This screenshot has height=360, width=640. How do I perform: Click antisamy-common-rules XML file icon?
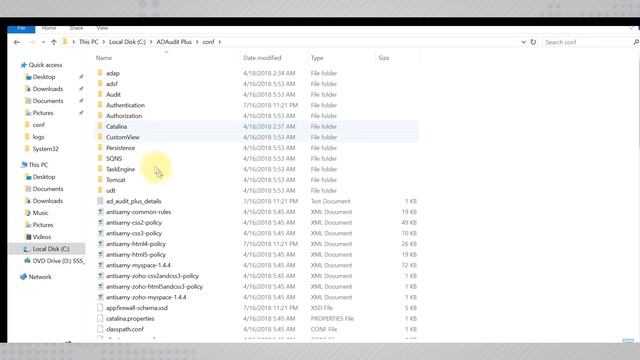[x=100, y=212]
